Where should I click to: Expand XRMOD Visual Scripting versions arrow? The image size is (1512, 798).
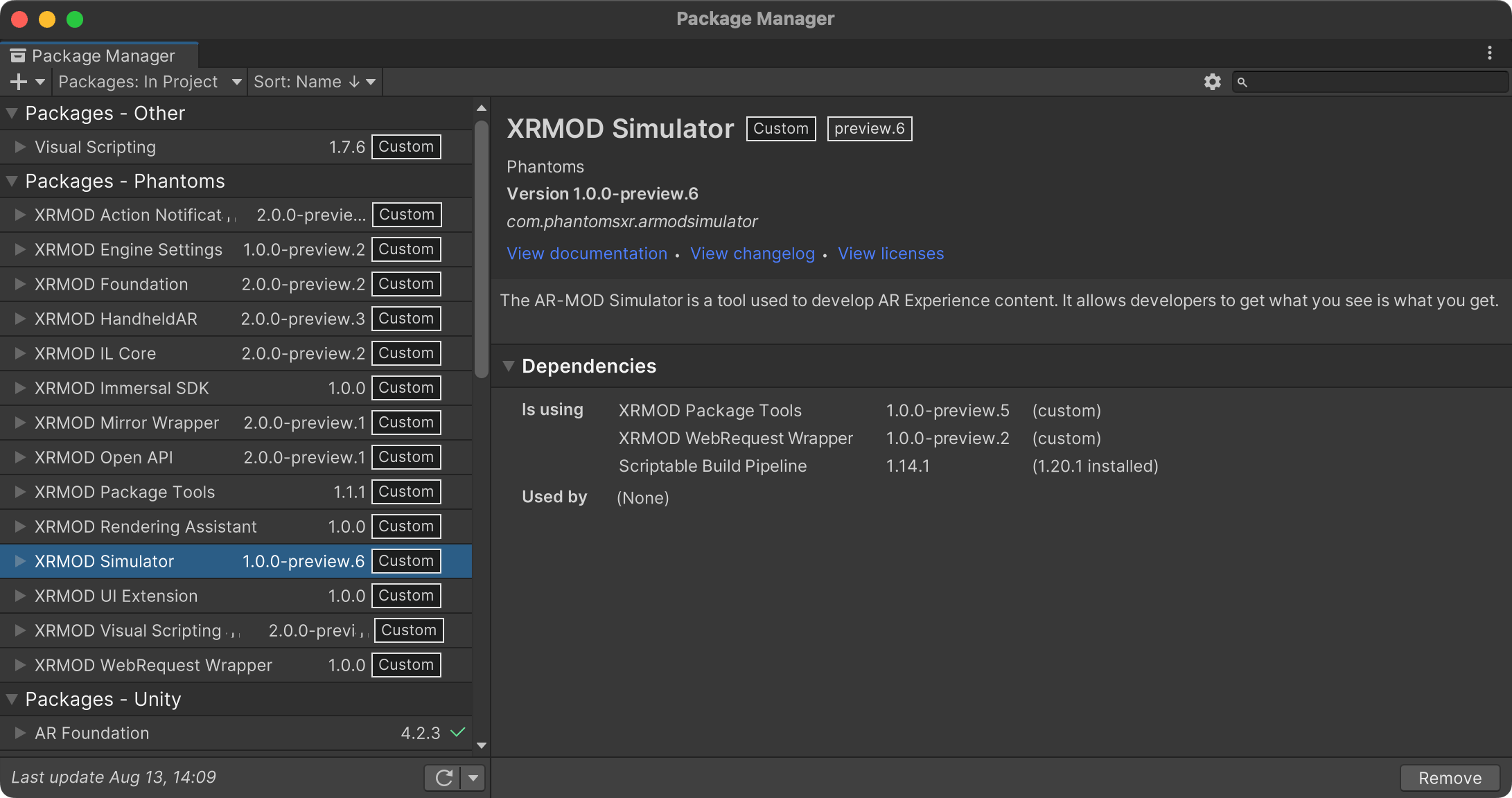coord(20,630)
